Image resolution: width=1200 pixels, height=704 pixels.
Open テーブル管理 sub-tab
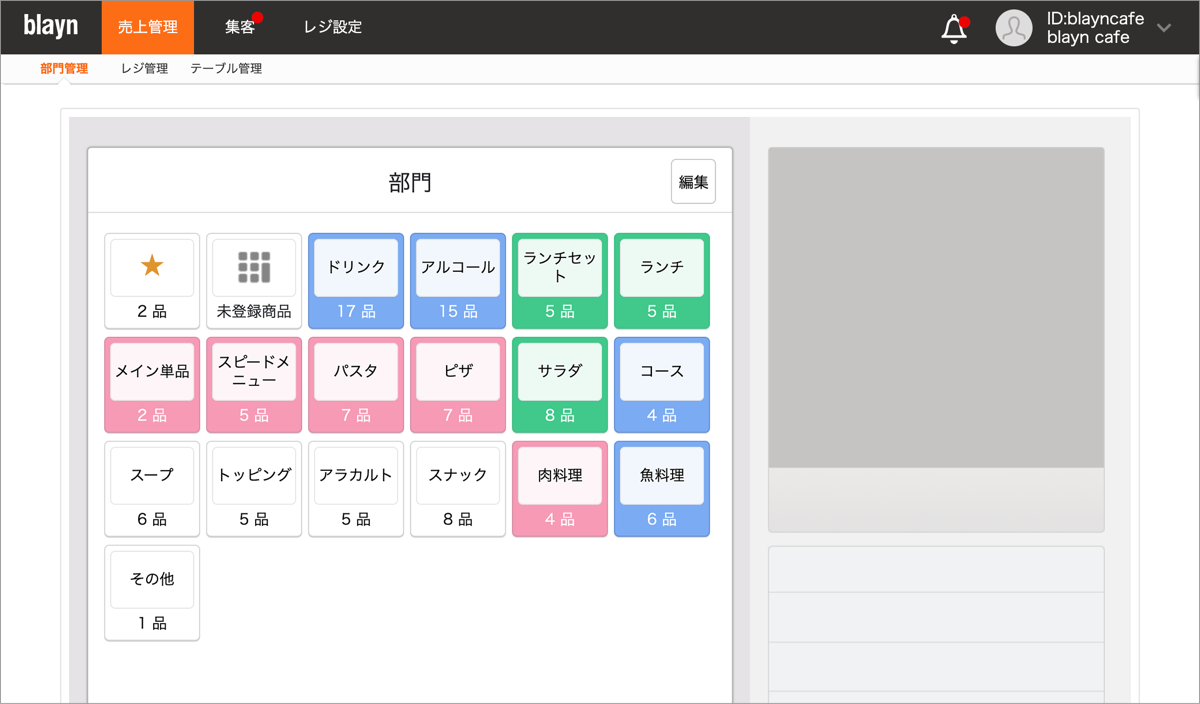pos(226,69)
